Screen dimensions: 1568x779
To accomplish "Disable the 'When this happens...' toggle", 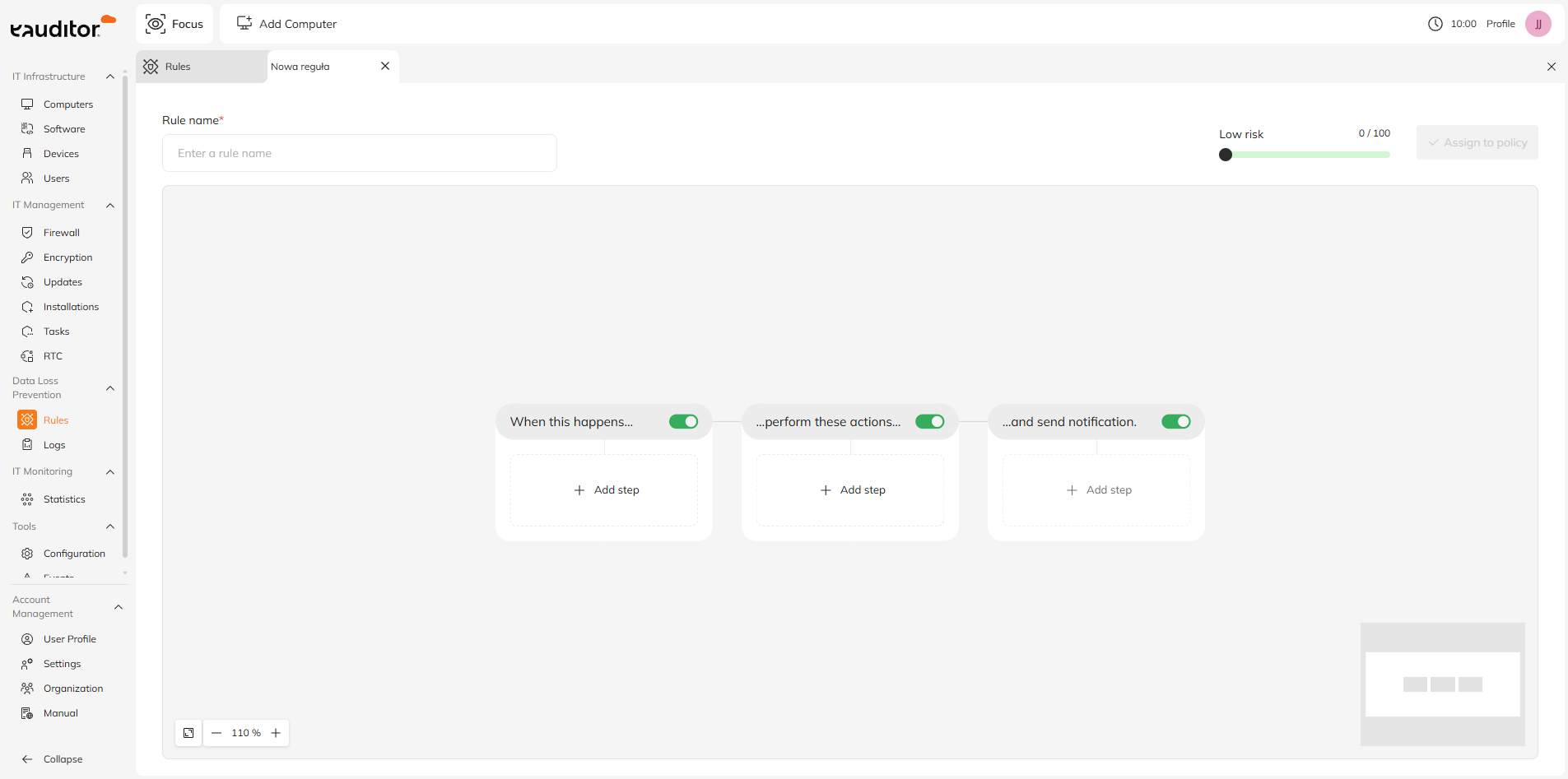I will [683, 422].
